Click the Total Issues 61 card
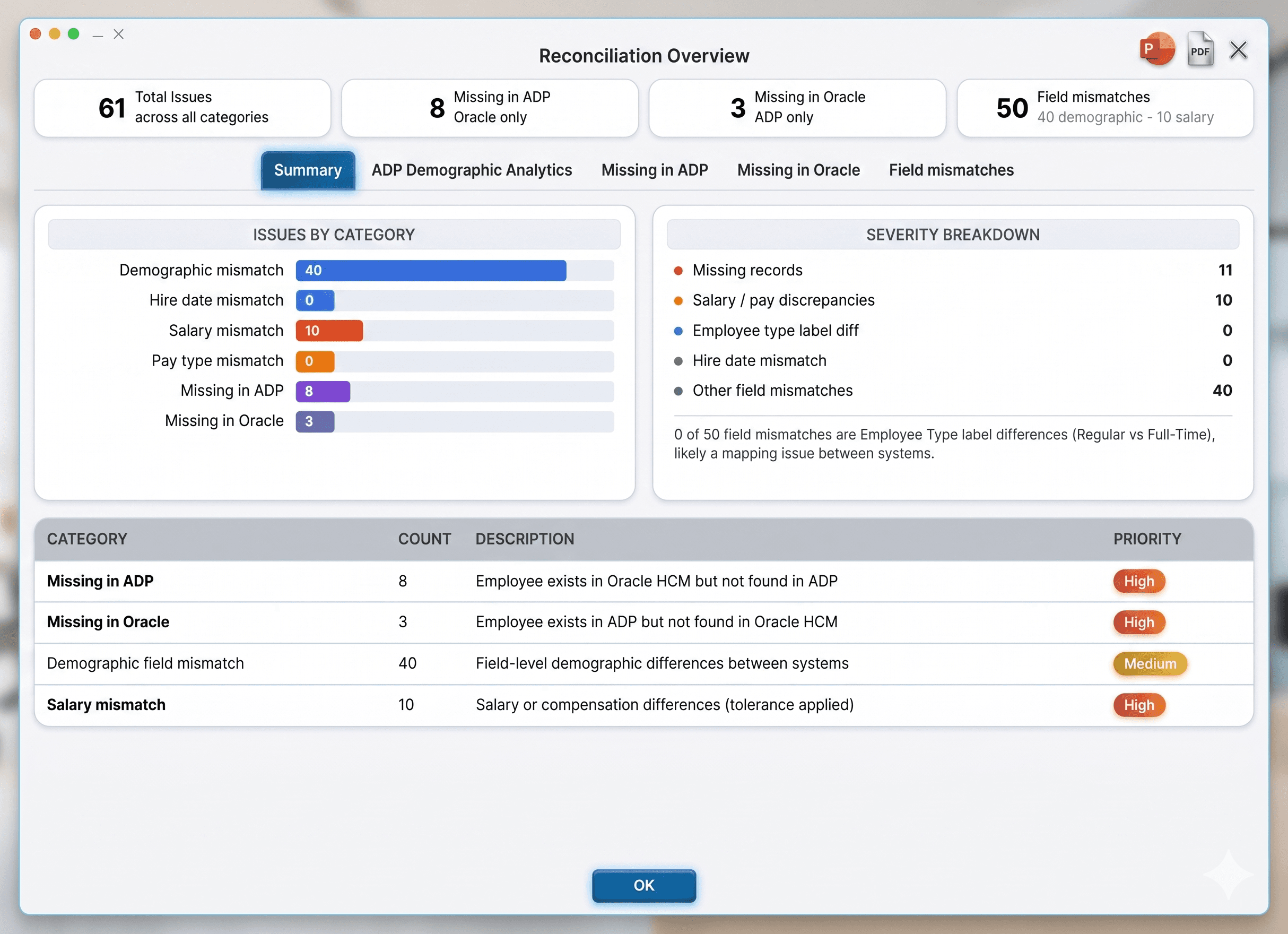 (x=182, y=107)
